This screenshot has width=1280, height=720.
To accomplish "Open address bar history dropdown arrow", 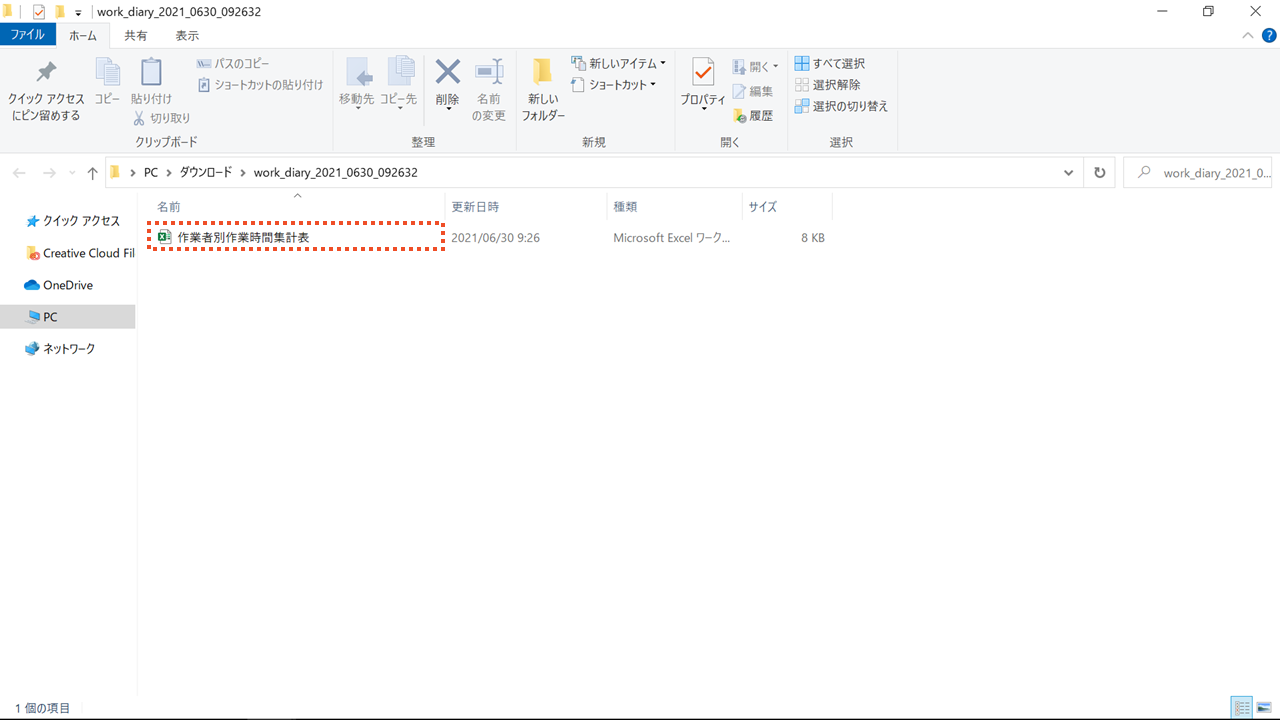I will (1069, 172).
